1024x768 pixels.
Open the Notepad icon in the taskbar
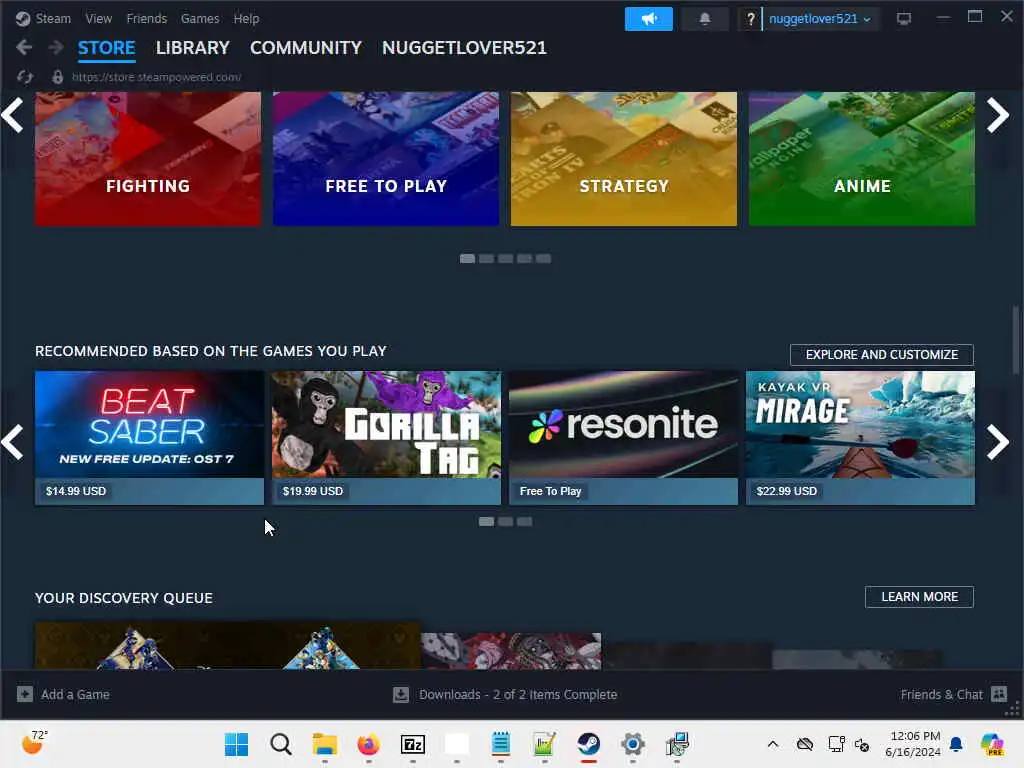pos(501,744)
